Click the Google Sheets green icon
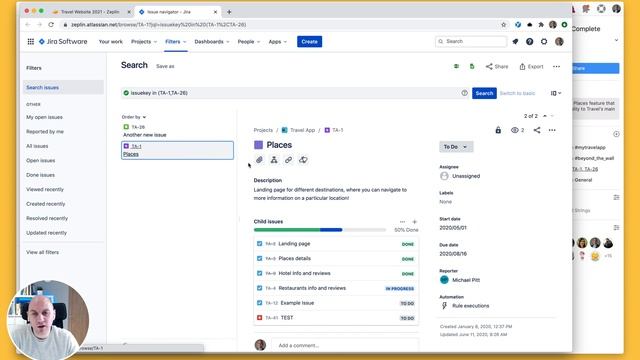640x360 pixels. (x=472, y=67)
